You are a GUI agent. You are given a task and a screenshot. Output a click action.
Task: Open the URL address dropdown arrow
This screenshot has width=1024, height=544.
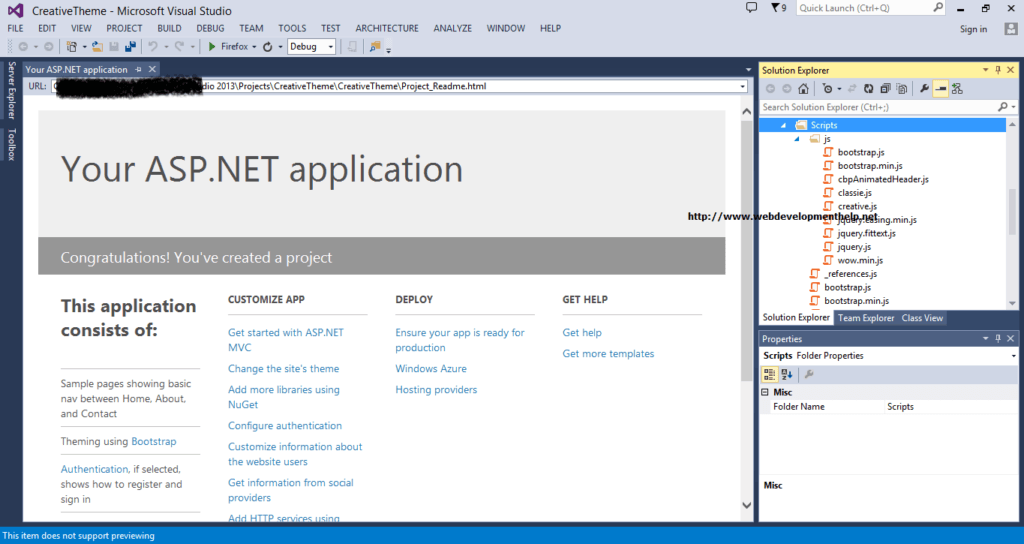point(743,86)
